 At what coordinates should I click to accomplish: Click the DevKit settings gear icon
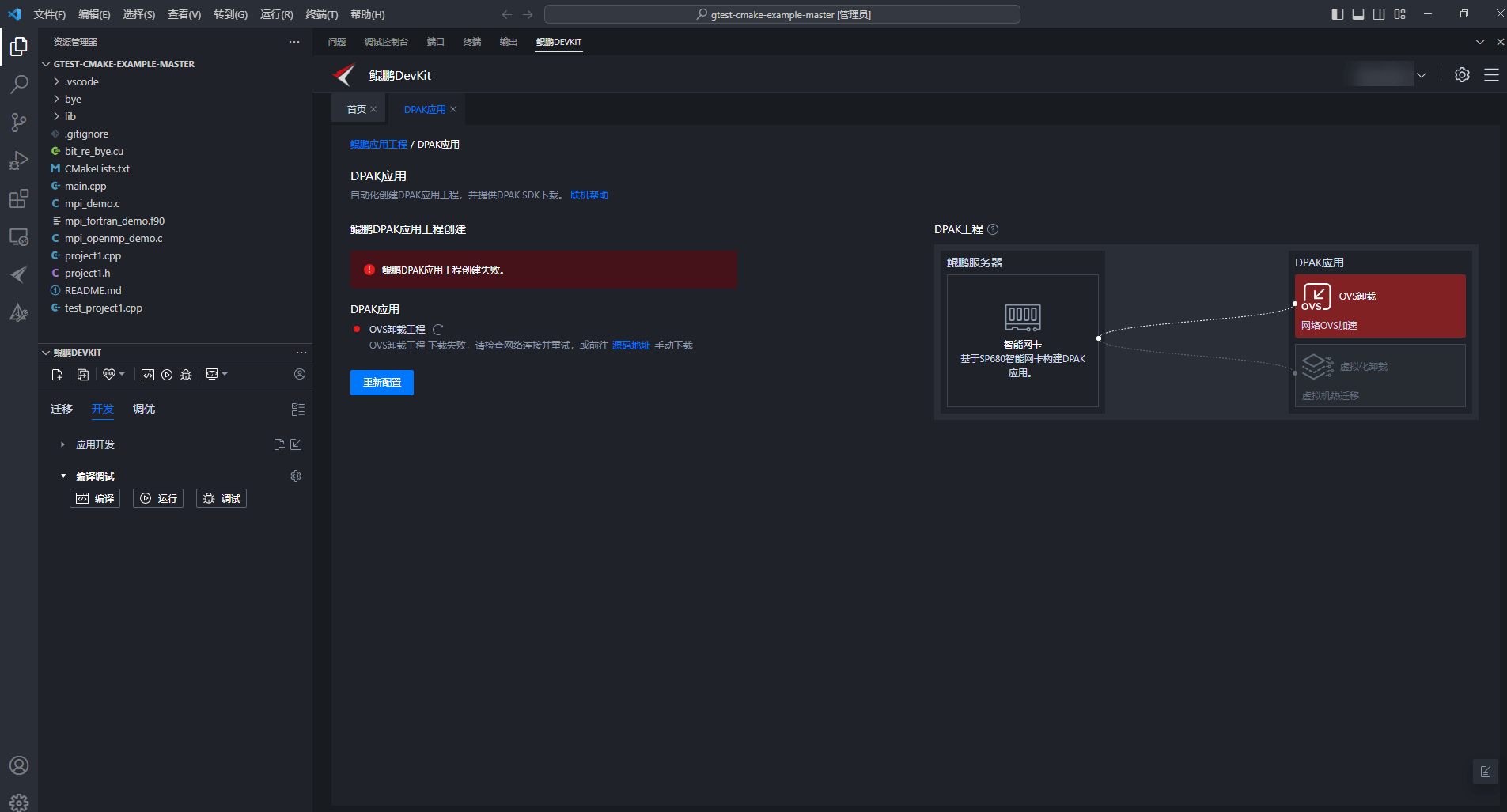[x=1462, y=75]
